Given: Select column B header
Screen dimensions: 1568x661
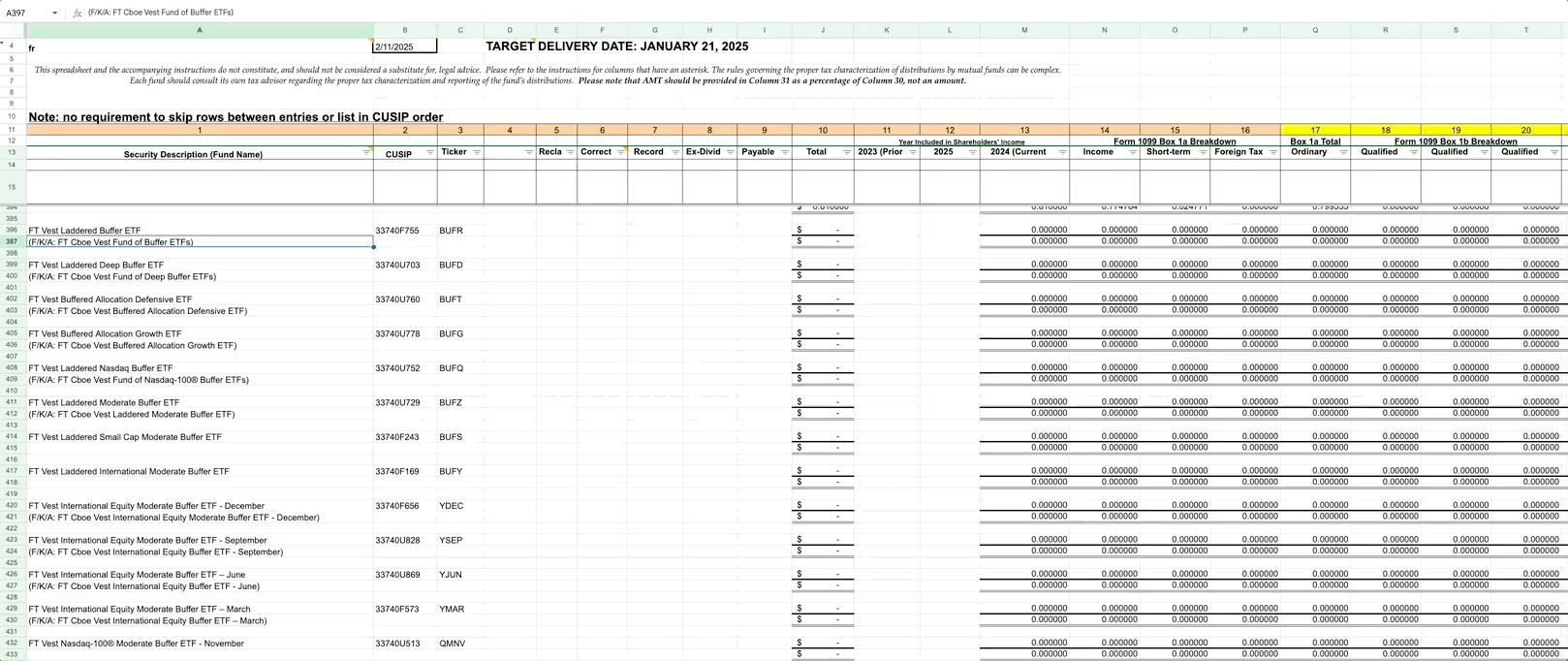Looking at the screenshot, I should (x=405, y=30).
